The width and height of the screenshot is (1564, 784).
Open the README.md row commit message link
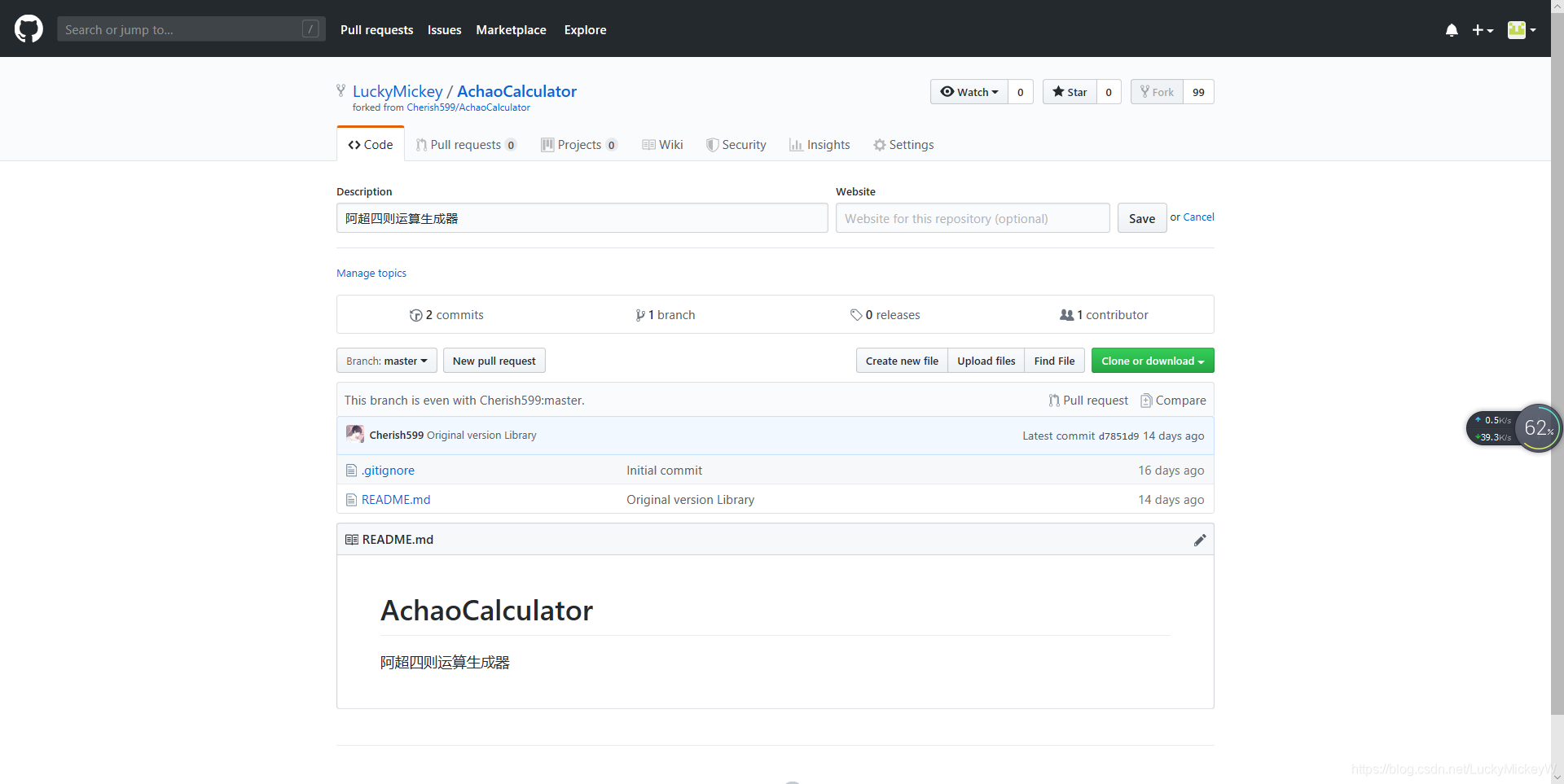point(690,500)
